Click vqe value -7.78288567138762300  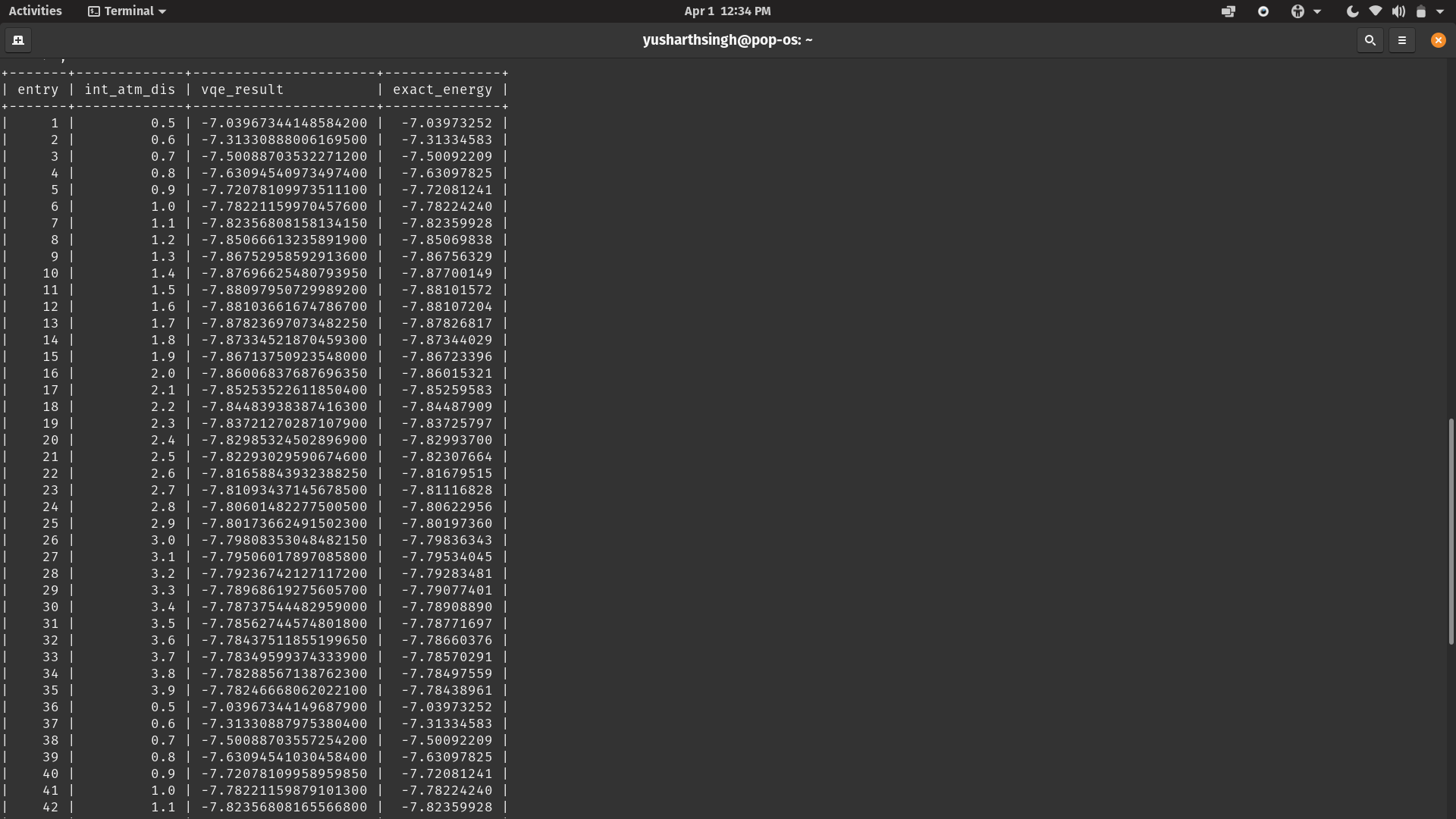click(284, 673)
